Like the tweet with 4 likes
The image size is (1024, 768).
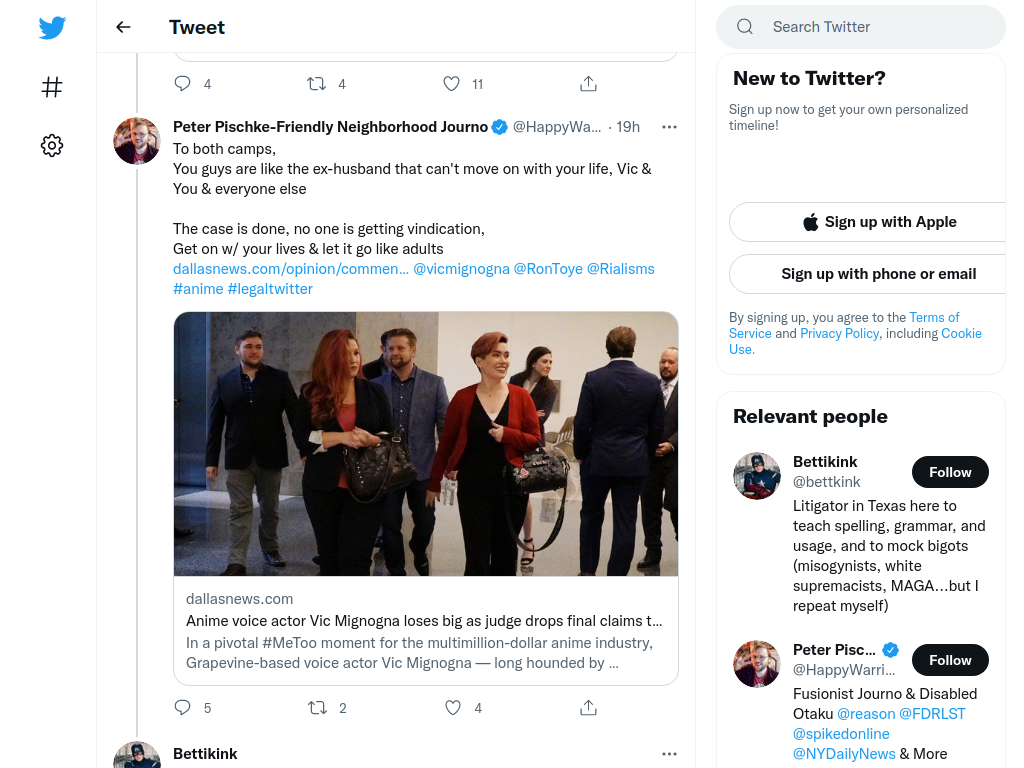pos(453,707)
